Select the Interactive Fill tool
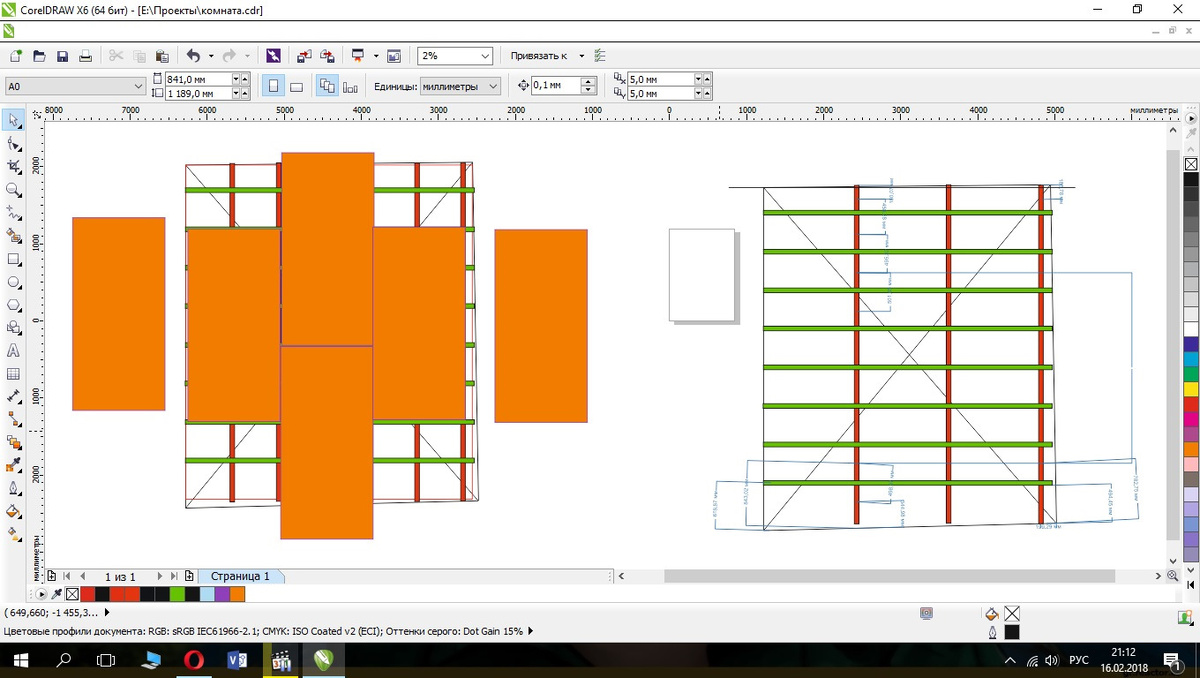Viewport: 1200px width, 678px height. [x=13, y=534]
